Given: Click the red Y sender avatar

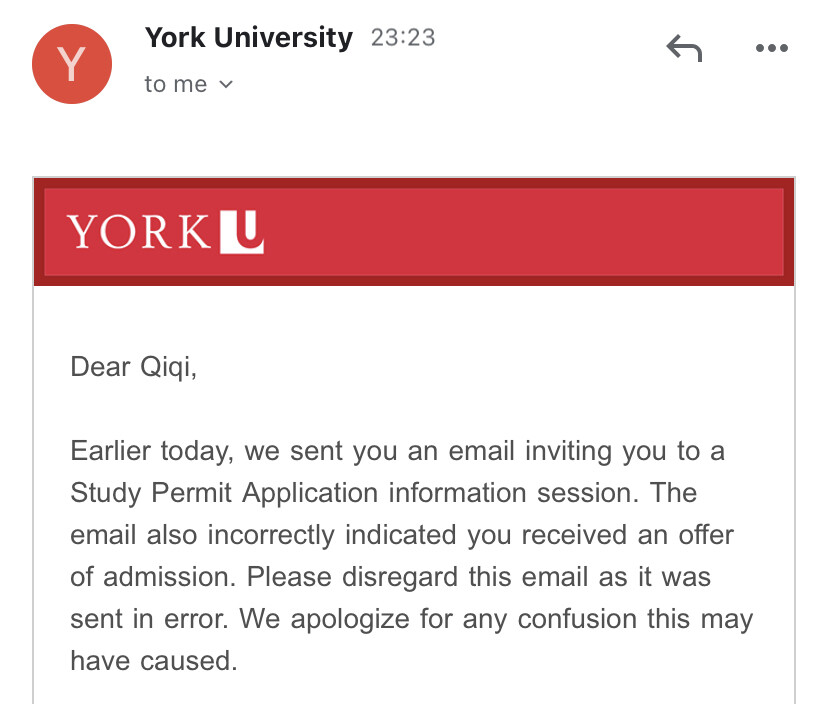Looking at the screenshot, I should coord(72,63).
